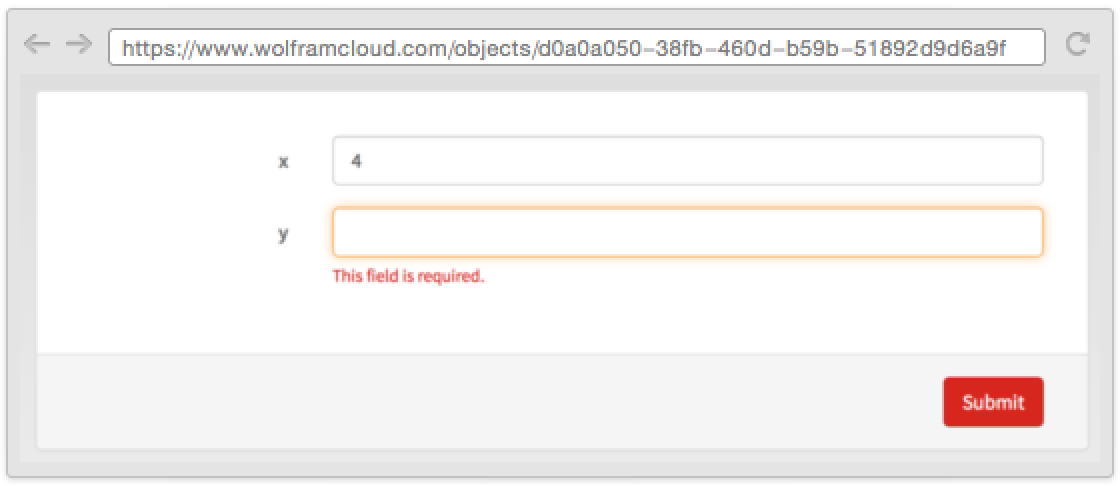Image resolution: width=1120 pixels, height=486 pixels.
Task: Click into the x input field
Action: tap(687, 161)
